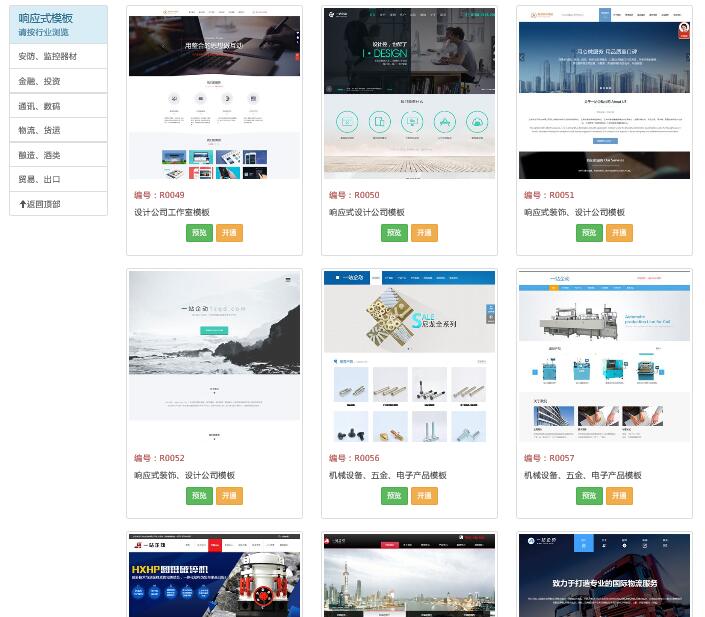Preview template R0057 with green button

click(589, 496)
